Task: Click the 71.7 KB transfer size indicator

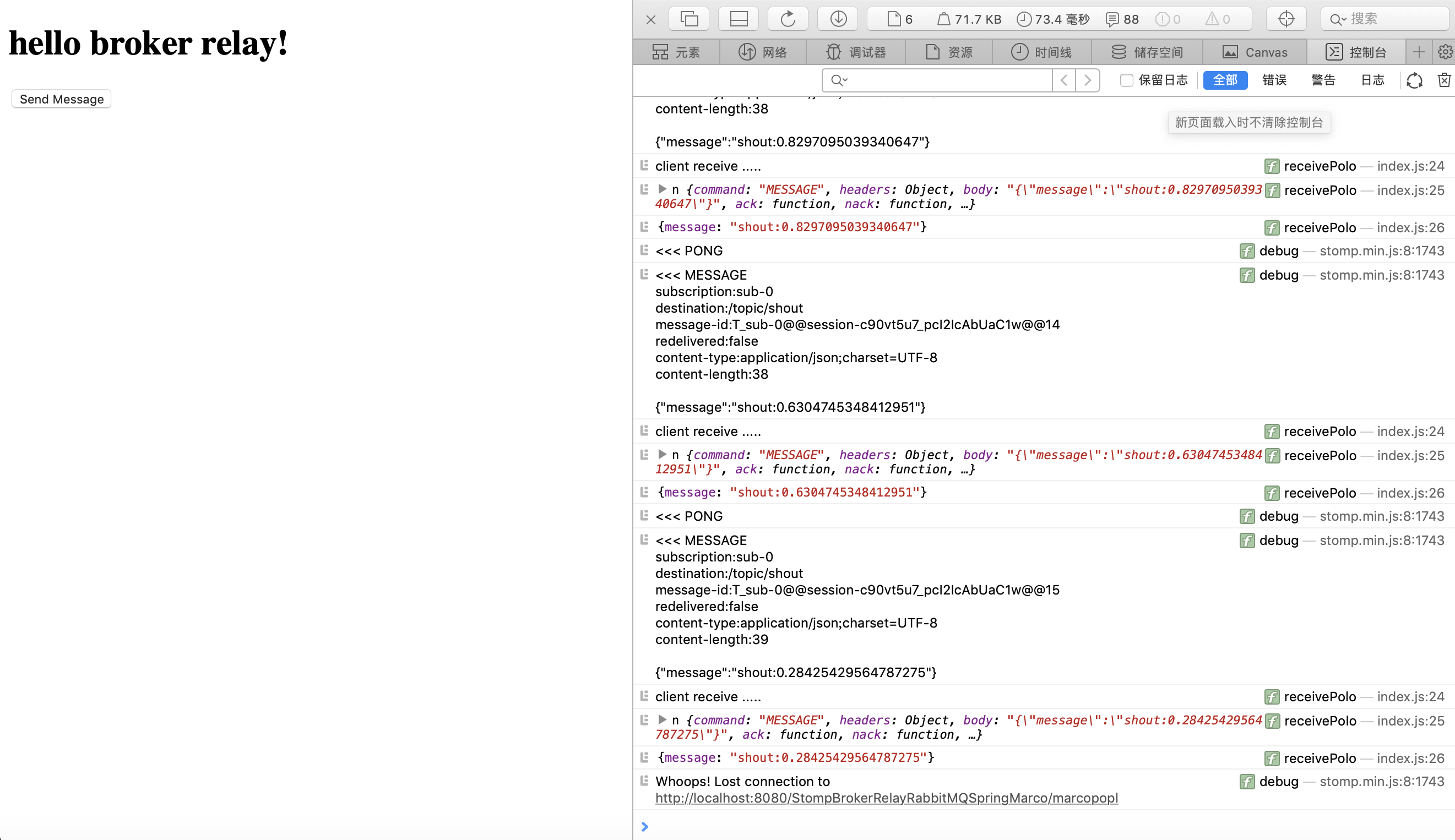Action: [x=969, y=20]
